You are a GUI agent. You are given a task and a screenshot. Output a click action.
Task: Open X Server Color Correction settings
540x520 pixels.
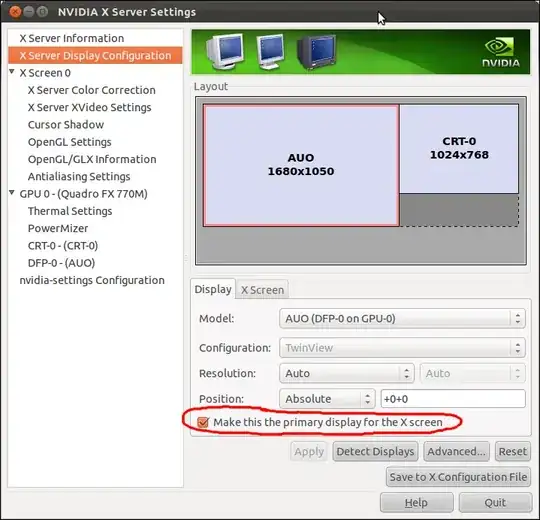coord(92,90)
